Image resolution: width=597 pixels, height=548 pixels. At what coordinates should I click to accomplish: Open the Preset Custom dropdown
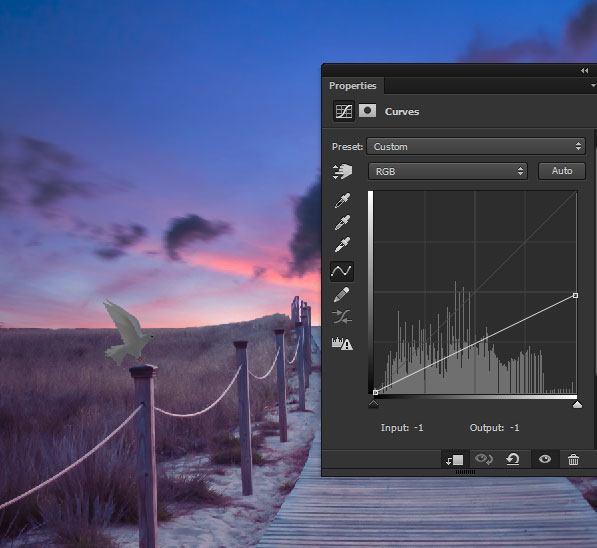pos(476,146)
